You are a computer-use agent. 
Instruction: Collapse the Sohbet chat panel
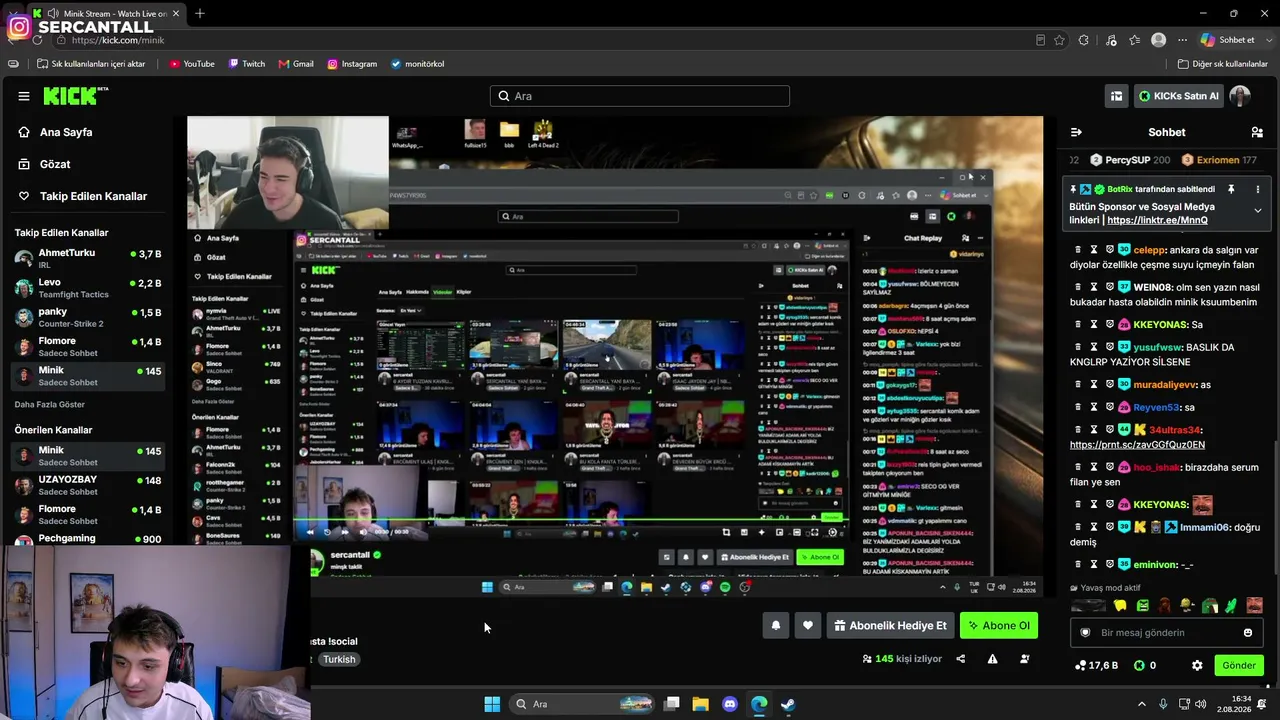click(1076, 132)
